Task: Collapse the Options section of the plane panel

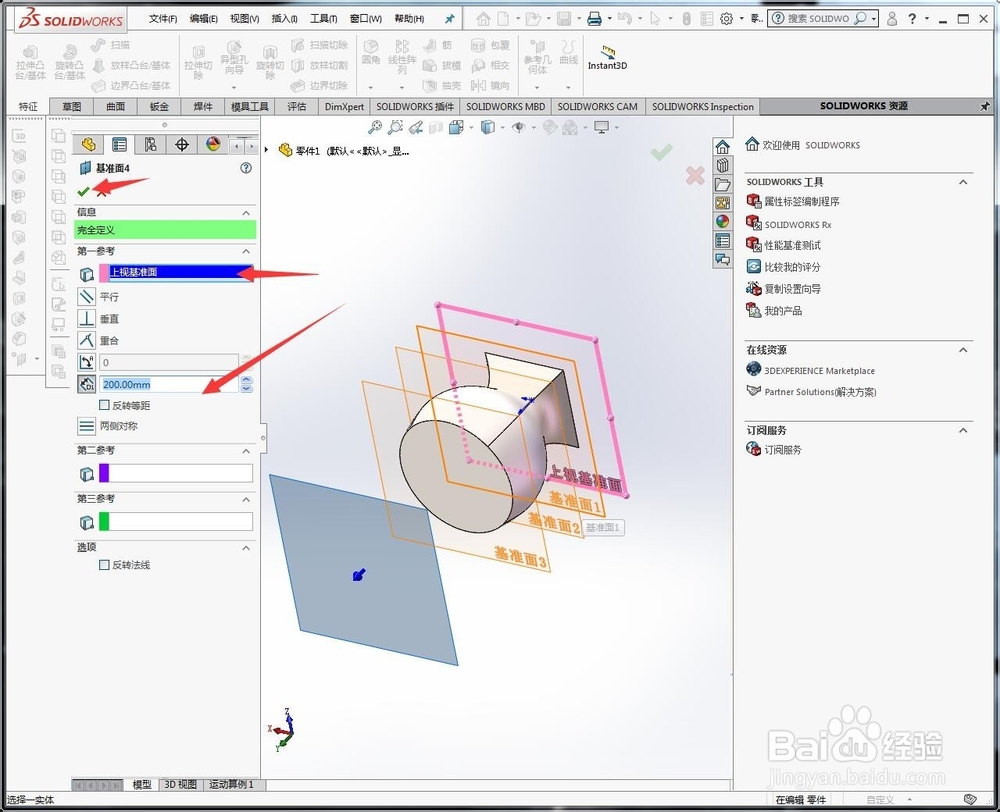Action: [246, 548]
